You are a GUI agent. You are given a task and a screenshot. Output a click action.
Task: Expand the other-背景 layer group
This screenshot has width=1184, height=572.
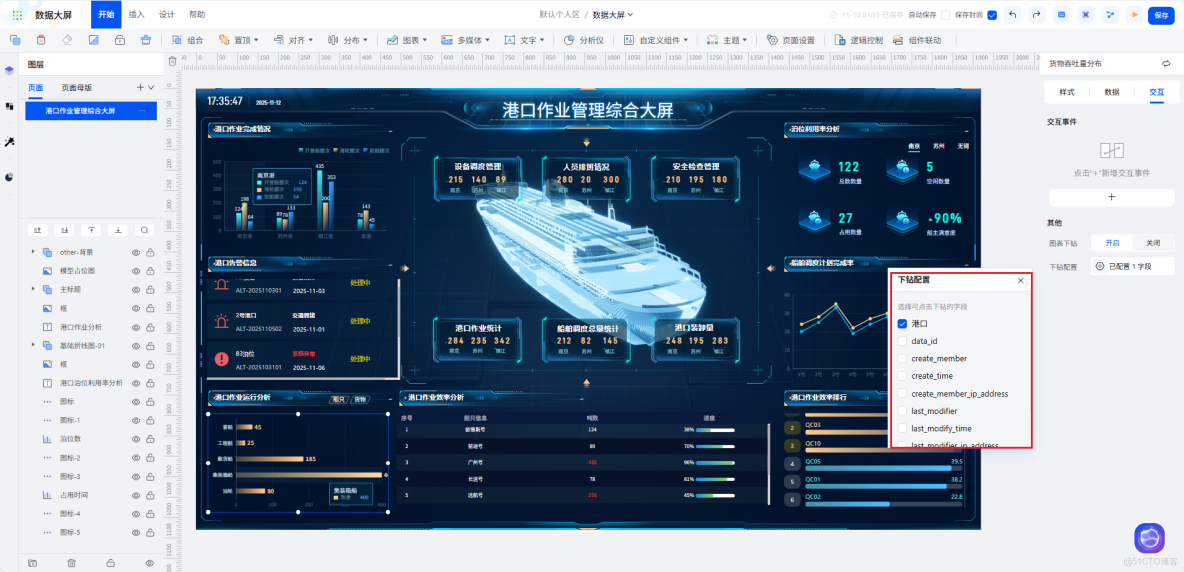pos(32,252)
